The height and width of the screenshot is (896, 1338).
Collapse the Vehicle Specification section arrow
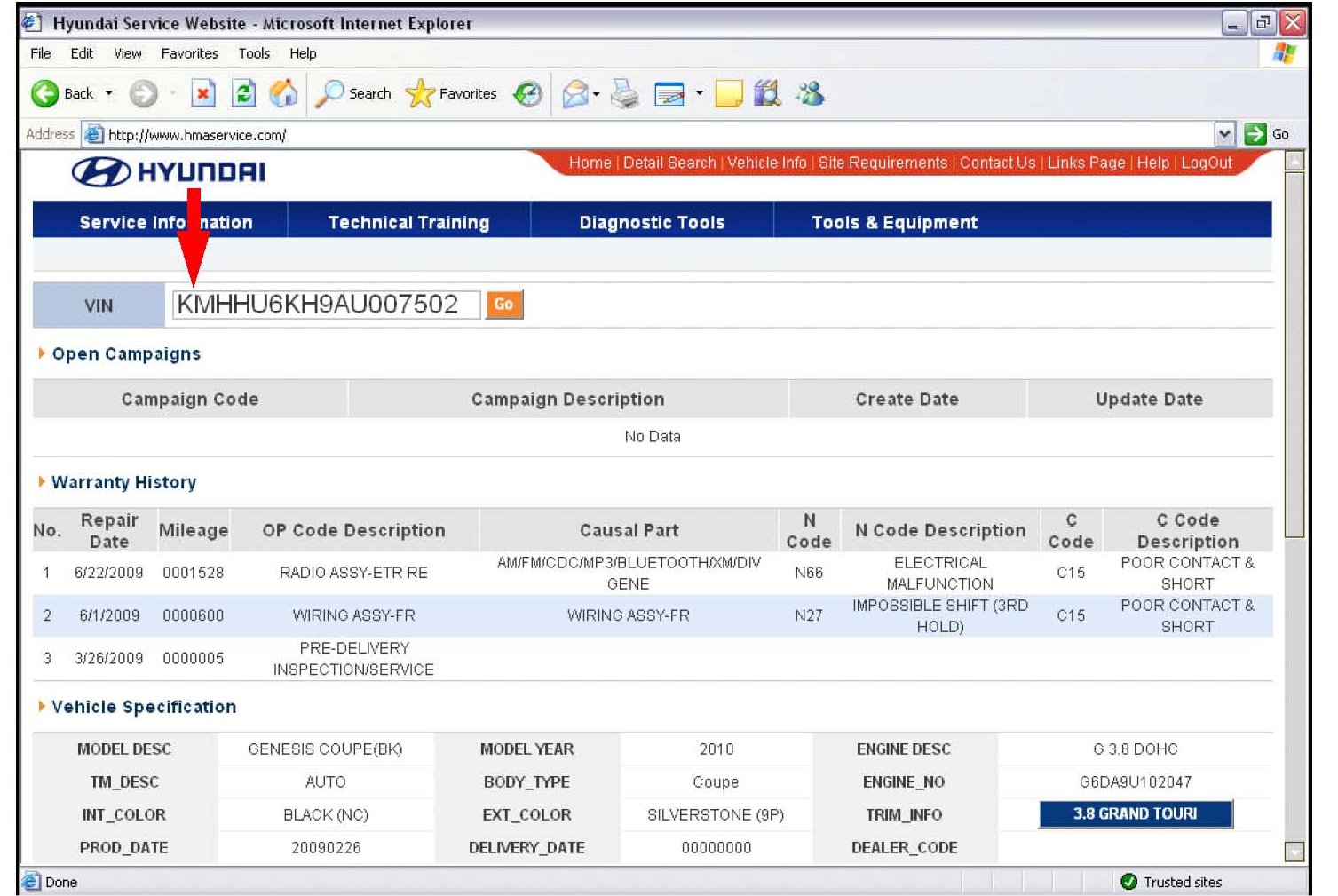pyautogui.click(x=42, y=706)
